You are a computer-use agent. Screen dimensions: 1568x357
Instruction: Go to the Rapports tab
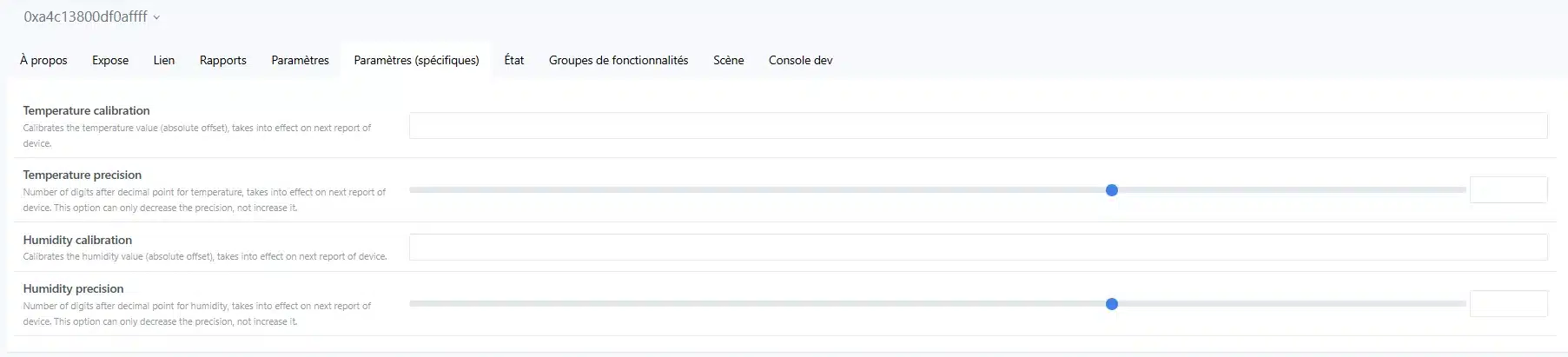223,60
